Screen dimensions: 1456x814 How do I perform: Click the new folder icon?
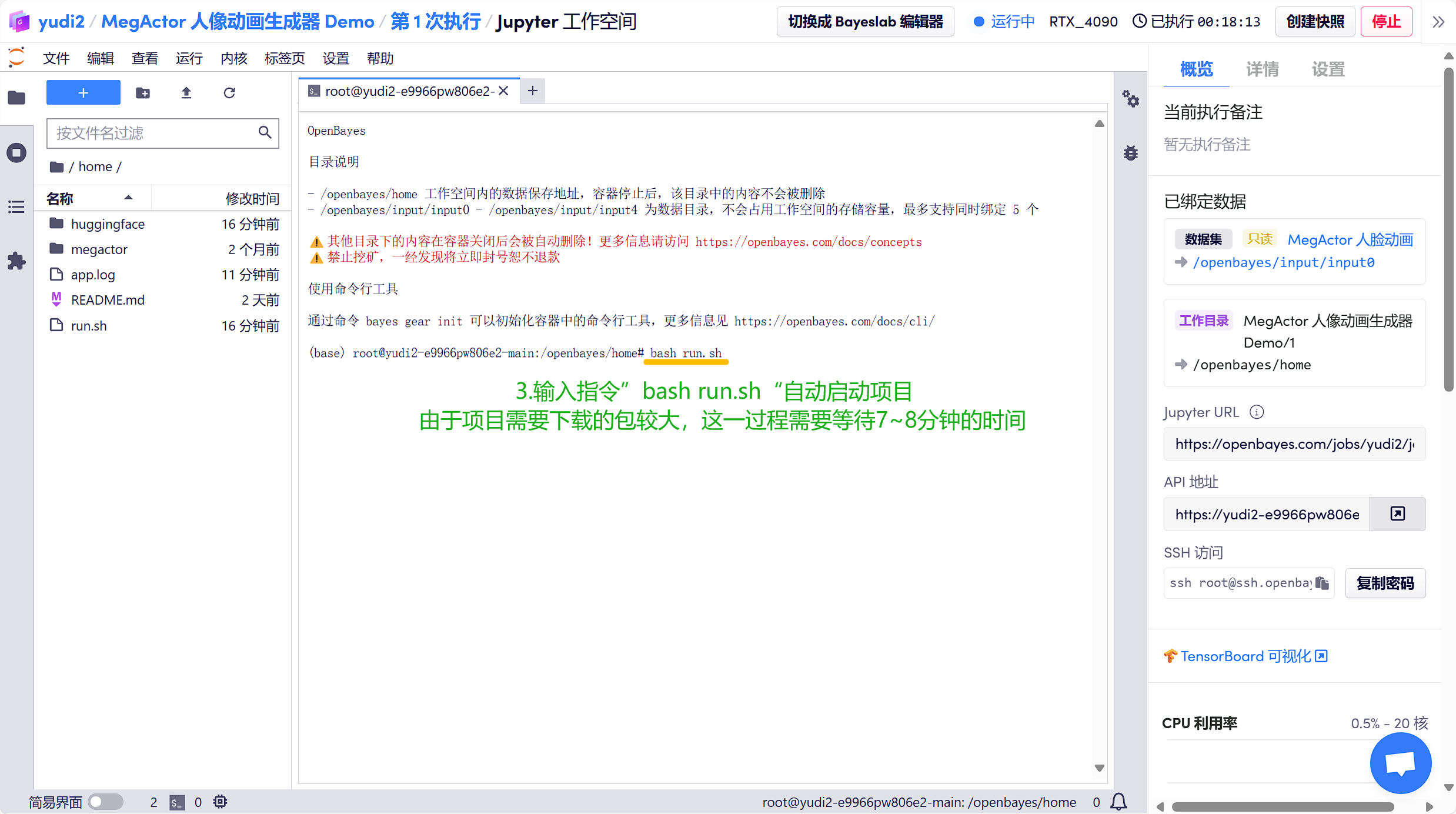coord(143,93)
